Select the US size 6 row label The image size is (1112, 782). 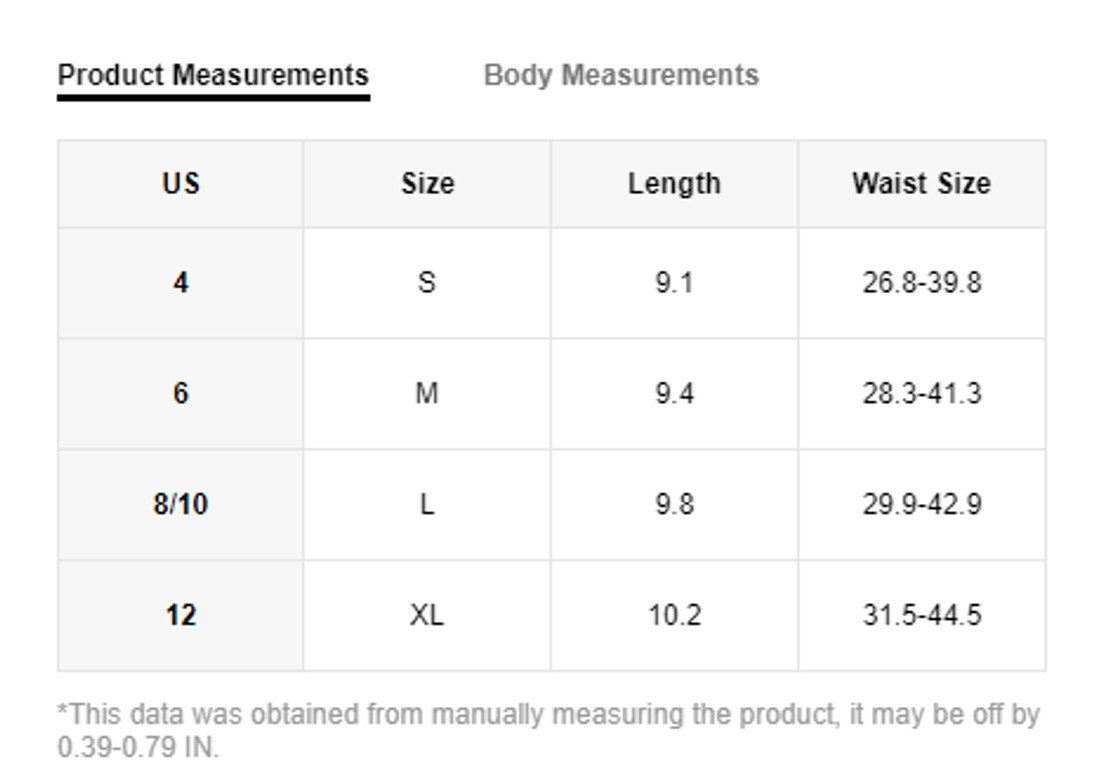coord(181,393)
